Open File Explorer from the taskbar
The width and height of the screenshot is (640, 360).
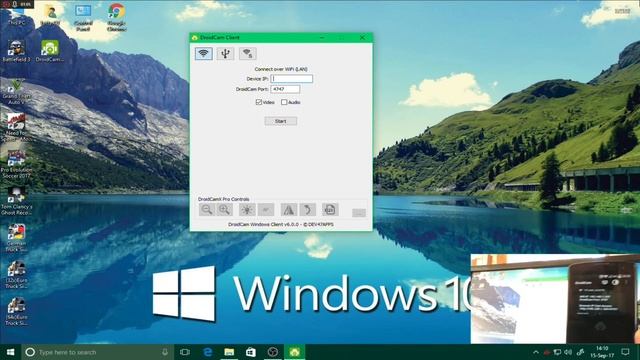pyautogui.click(x=229, y=352)
